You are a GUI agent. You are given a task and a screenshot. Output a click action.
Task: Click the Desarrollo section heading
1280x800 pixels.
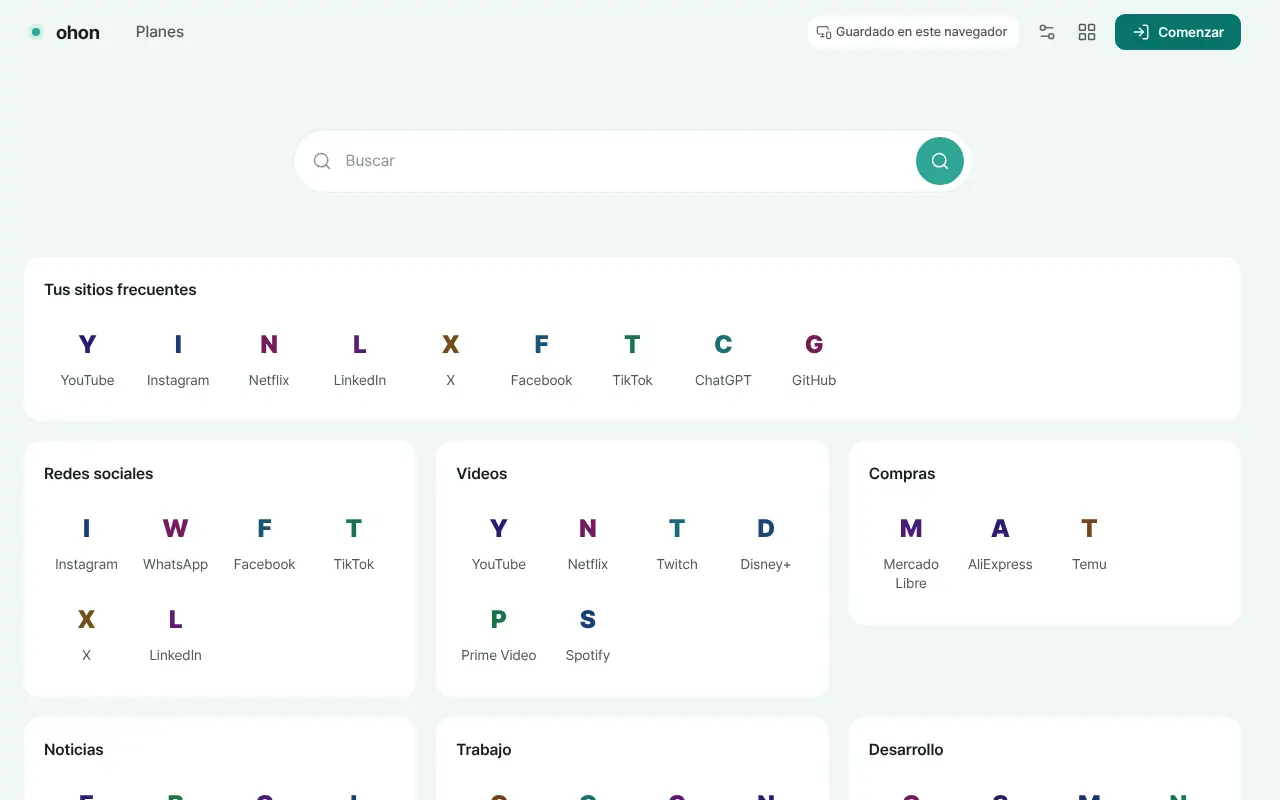pos(906,750)
